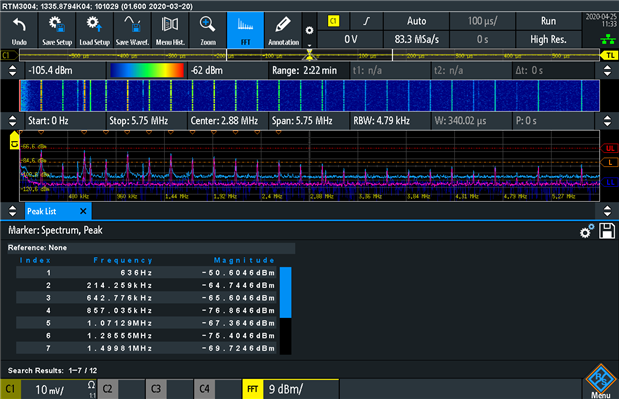Click the red UL upper limit marker

(x=610, y=148)
